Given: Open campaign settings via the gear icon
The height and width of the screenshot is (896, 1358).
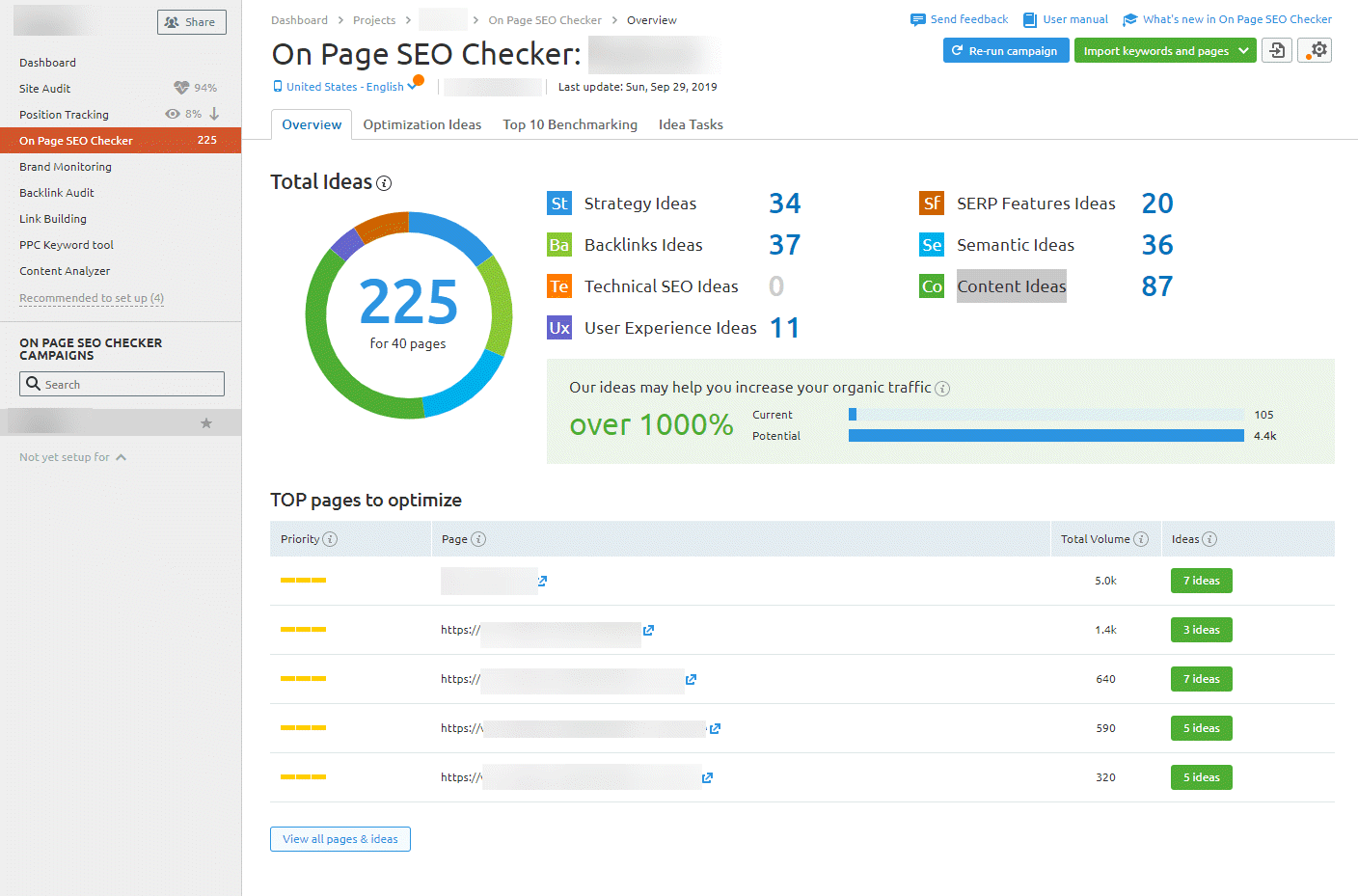Looking at the screenshot, I should (1315, 49).
